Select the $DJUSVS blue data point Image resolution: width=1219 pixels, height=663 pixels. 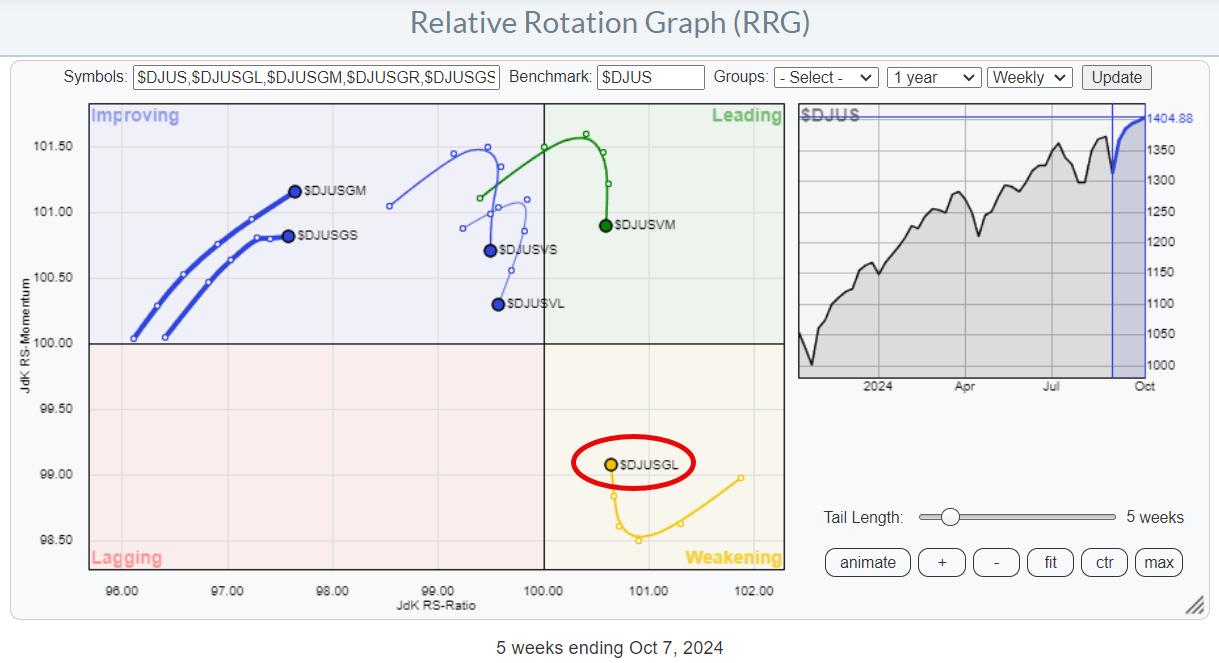click(x=490, y=251)
